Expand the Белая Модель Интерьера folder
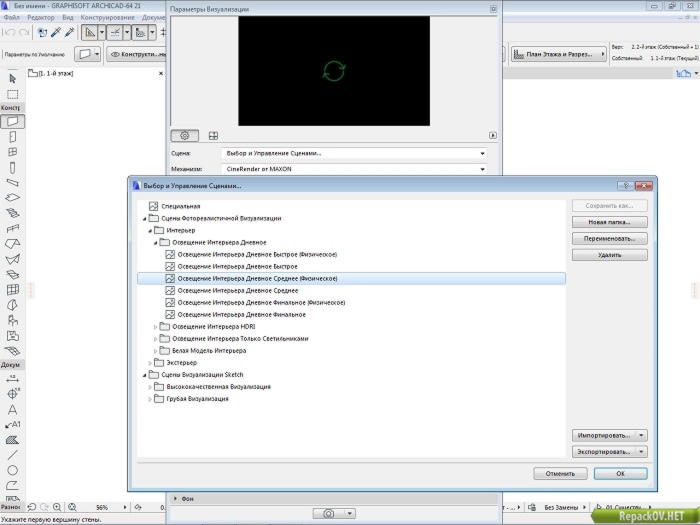Screen dimensions: 700x525 point(155,351)
